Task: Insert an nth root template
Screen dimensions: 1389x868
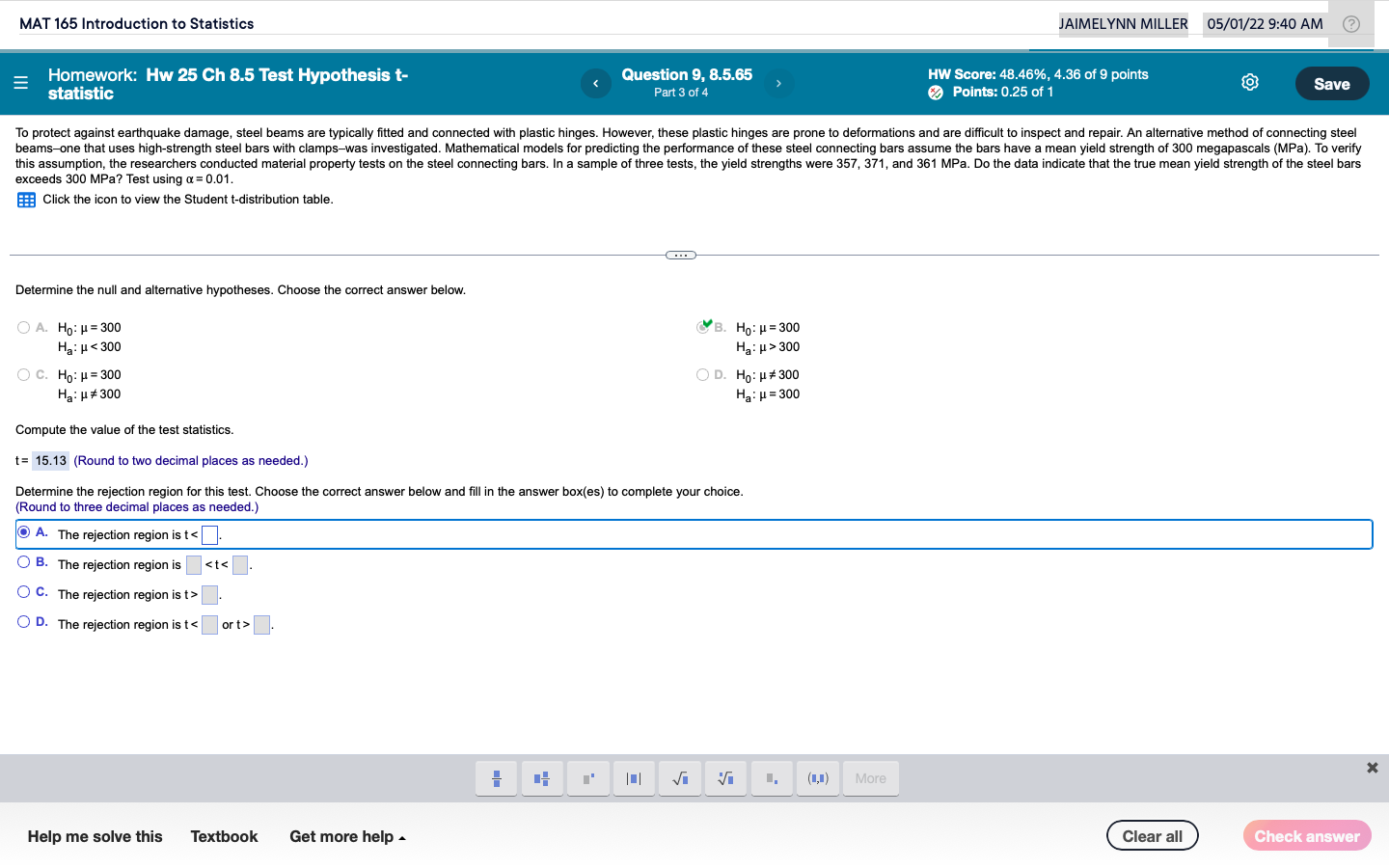Action: pyautogui.click(x=726, y=778)
